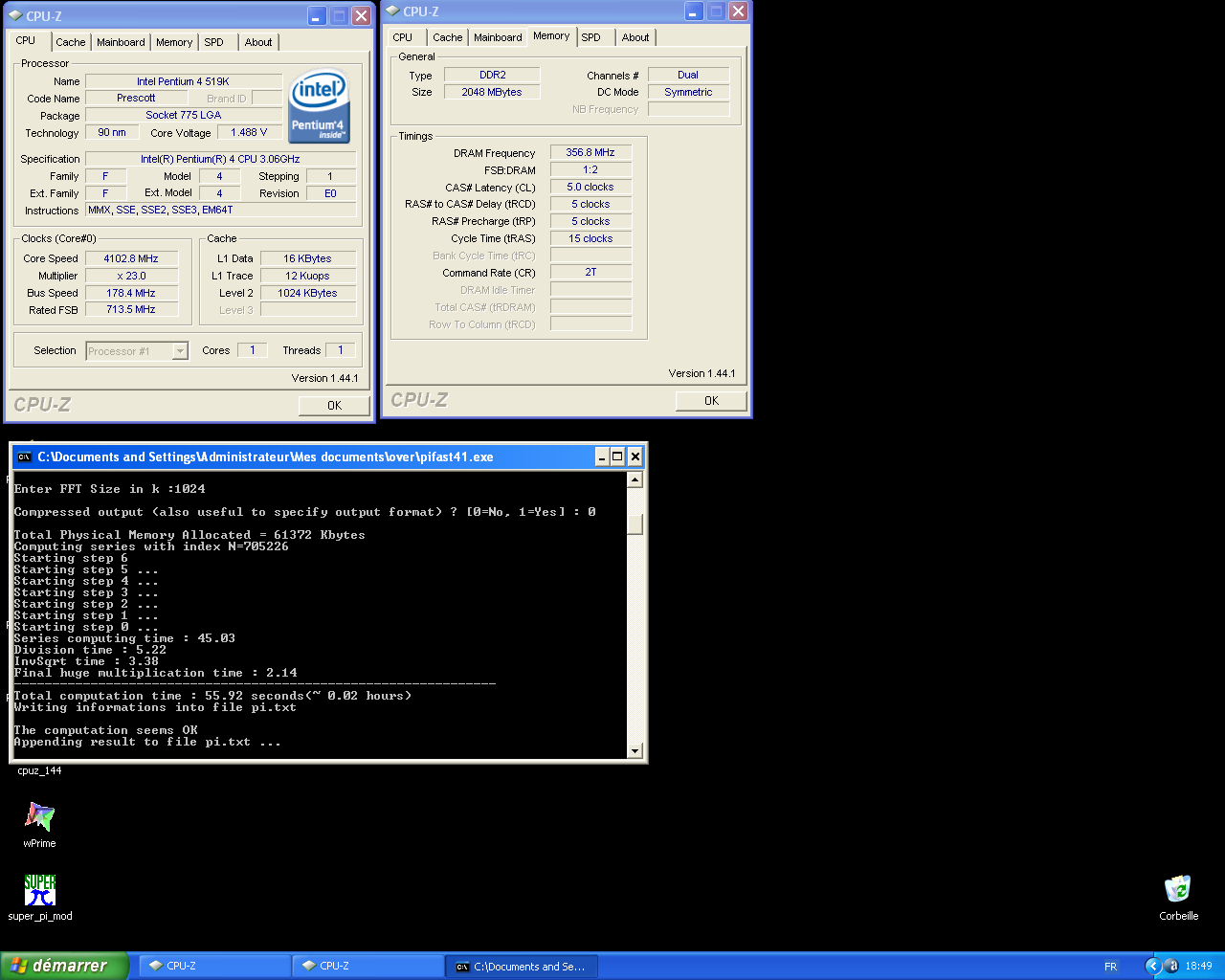The image size is (1225, 980).
Task: Click the Core Voltage 1.488 V value
Action: 249,132
